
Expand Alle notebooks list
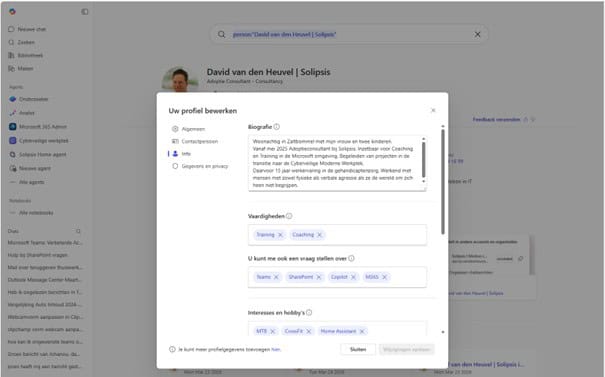32,213
